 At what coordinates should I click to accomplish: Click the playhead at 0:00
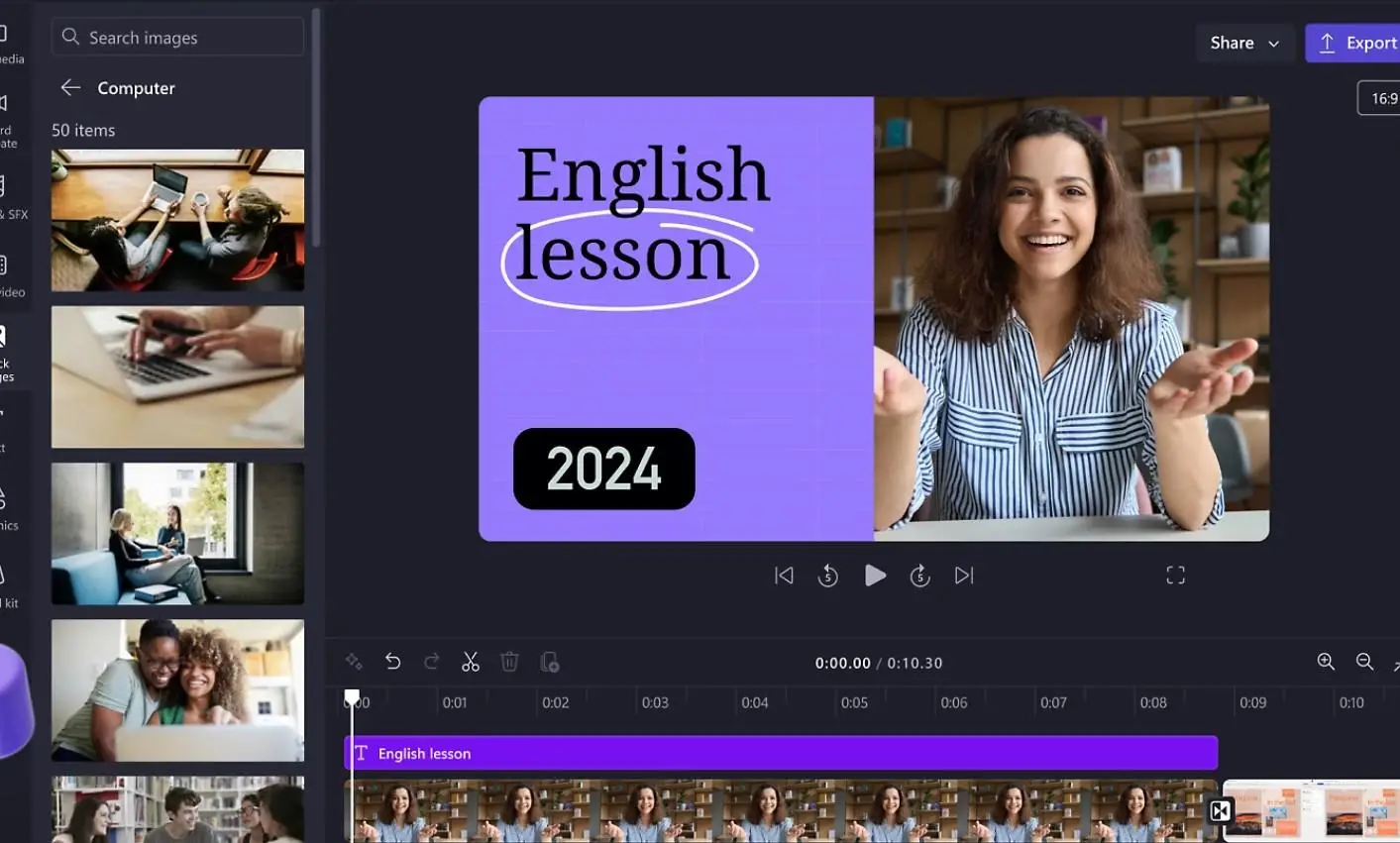coord(352,698)
